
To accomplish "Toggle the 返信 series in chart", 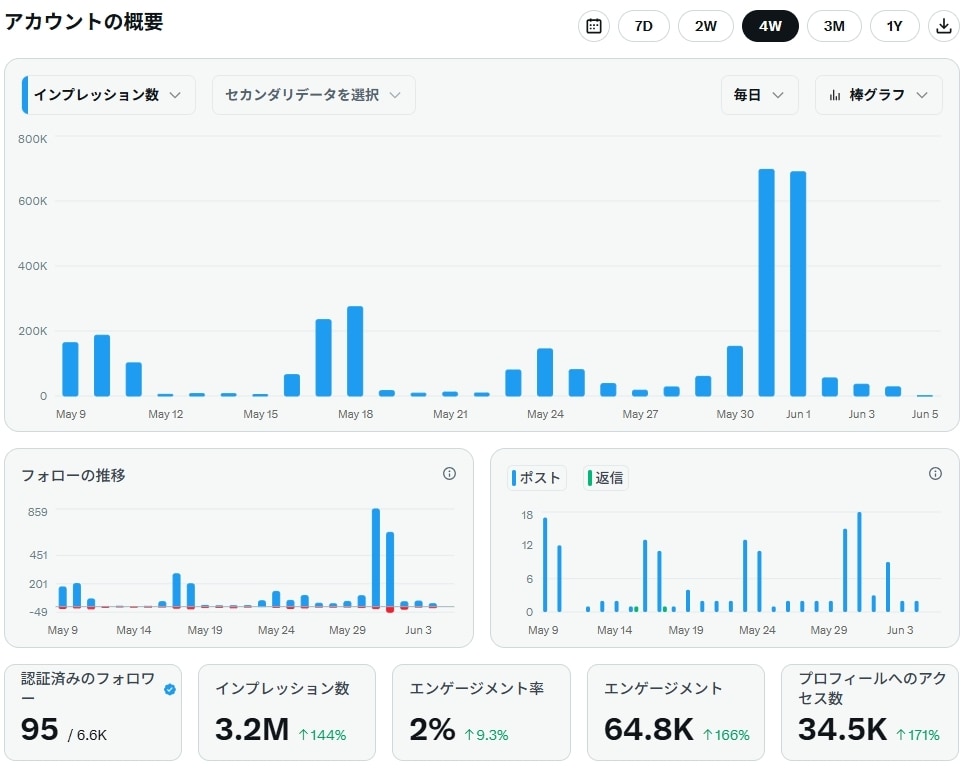I will click(606, 478).
